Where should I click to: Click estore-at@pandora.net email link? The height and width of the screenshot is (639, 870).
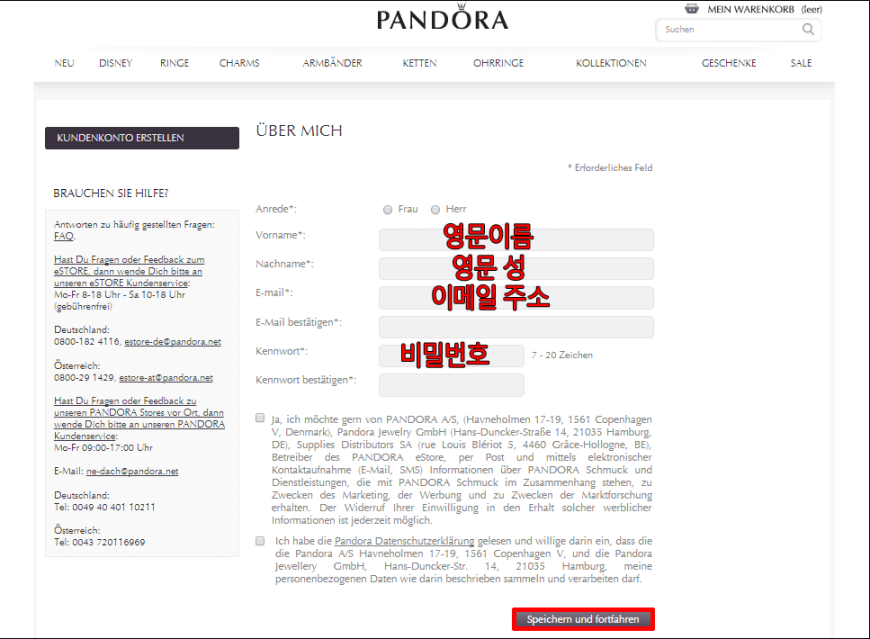166,378
